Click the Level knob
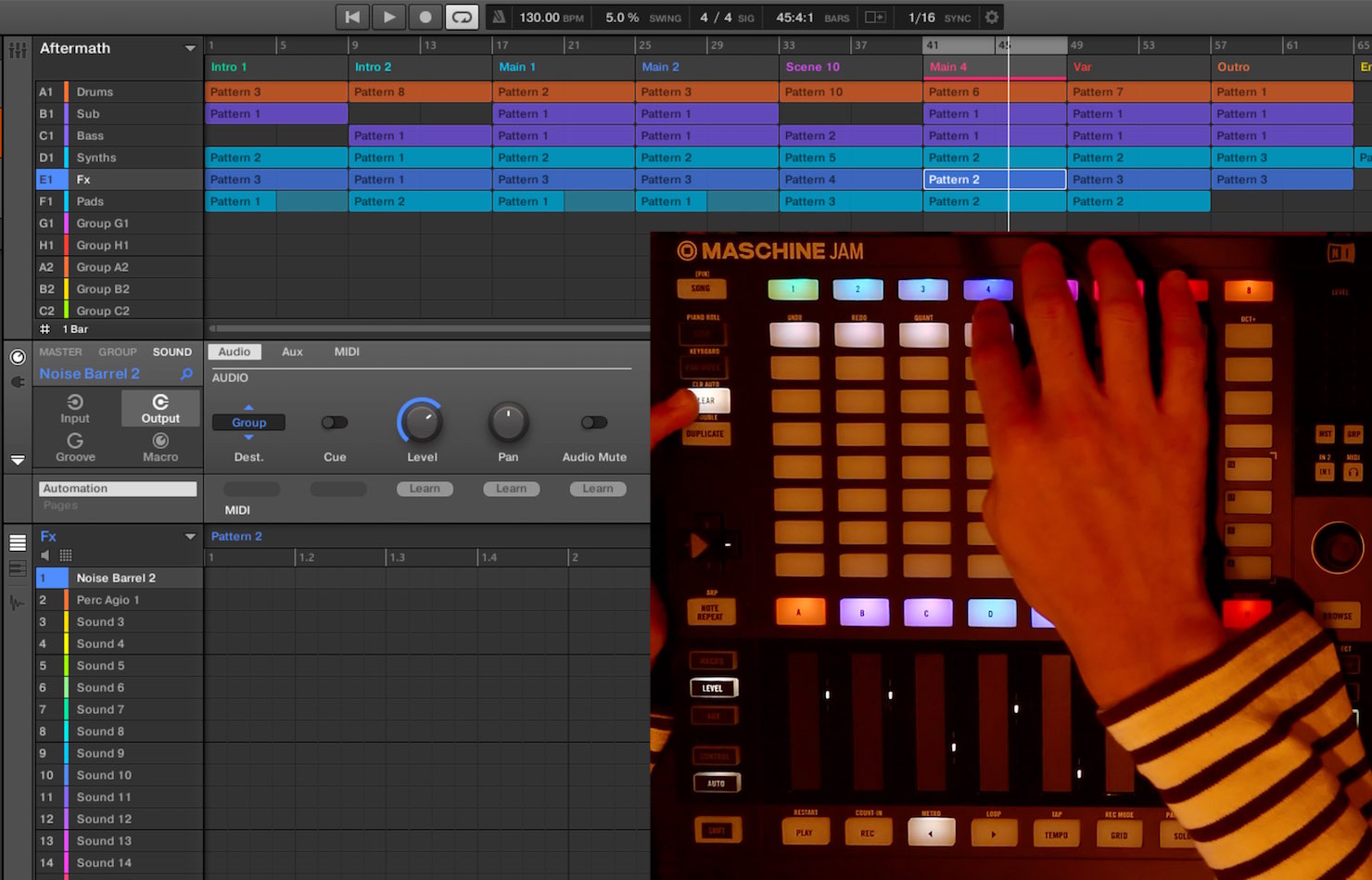 click(421, 422)
